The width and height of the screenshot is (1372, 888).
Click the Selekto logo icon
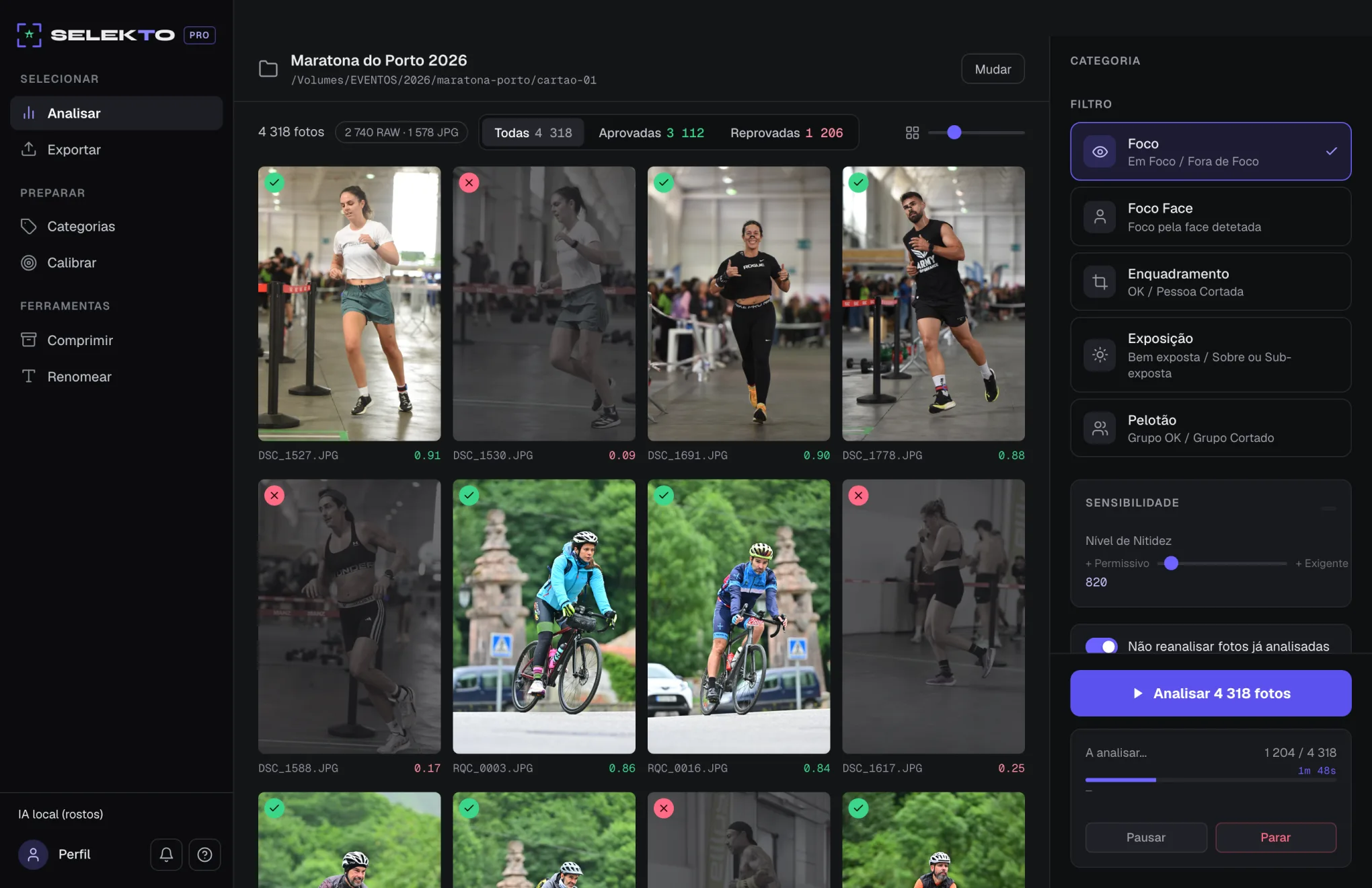30,35
